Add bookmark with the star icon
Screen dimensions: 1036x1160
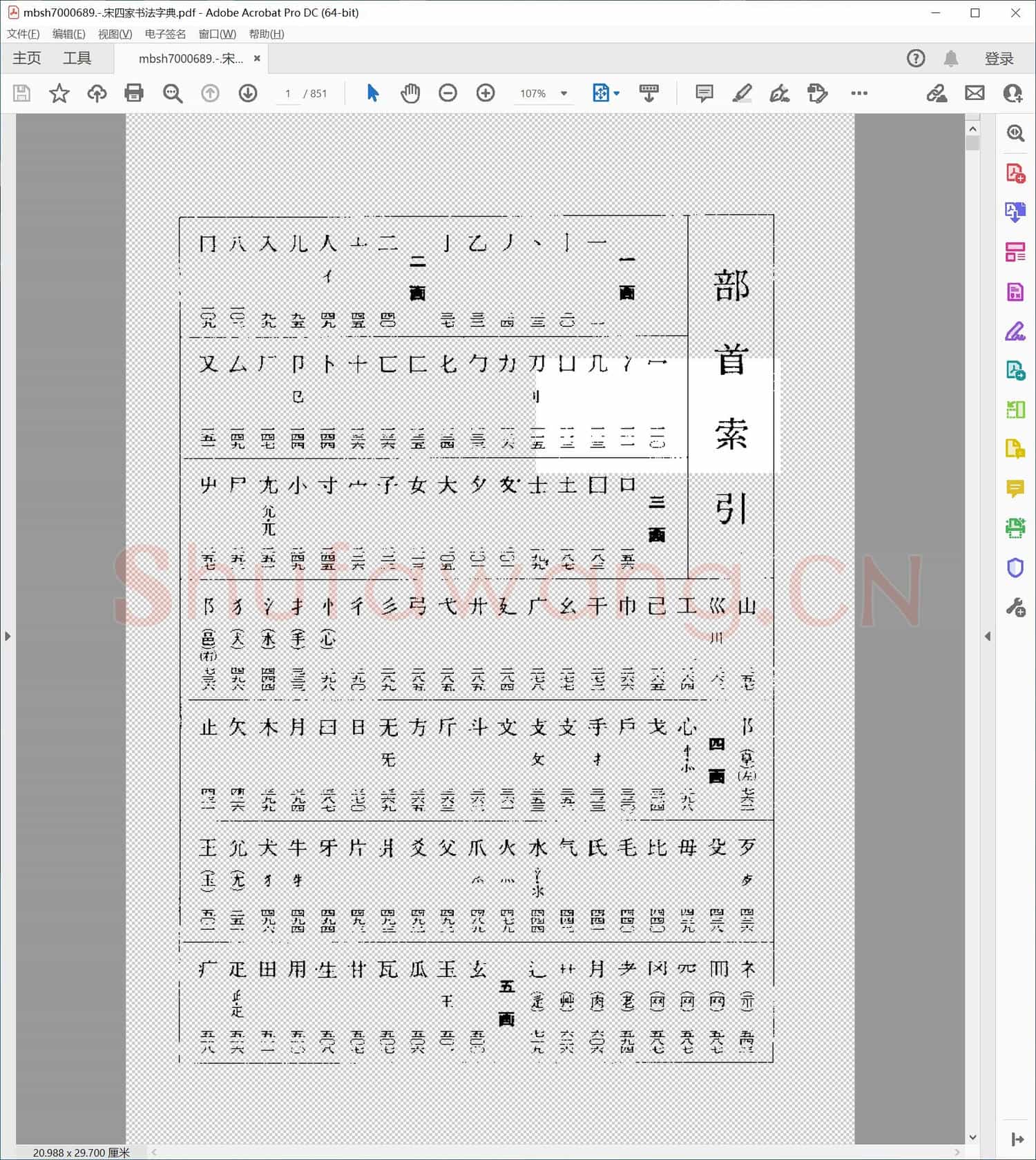pyautogui.click(x=59, y=93)
